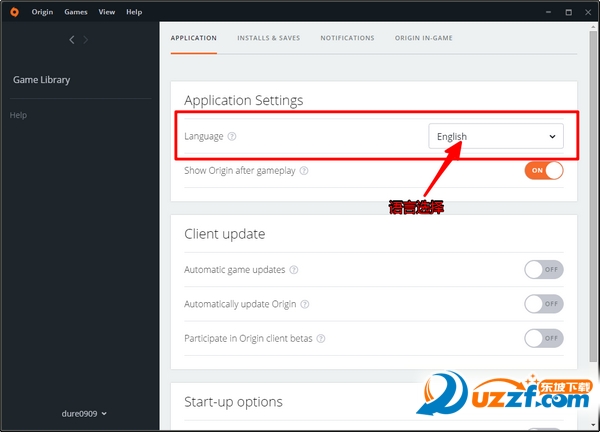Click Help link in the sidebar
The width and height of the screenshot is (600, 432).
pos(18,115)
